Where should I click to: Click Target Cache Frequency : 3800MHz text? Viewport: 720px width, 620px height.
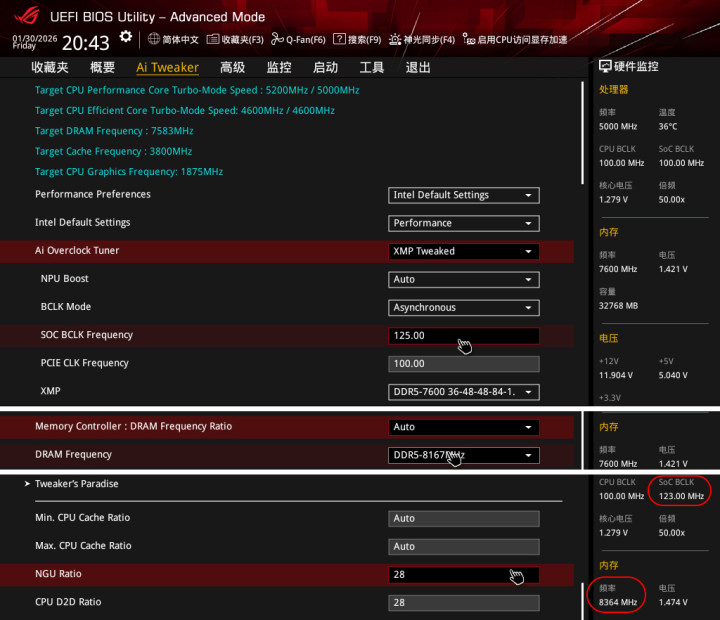pyautogui.click(x=113, y=151)
